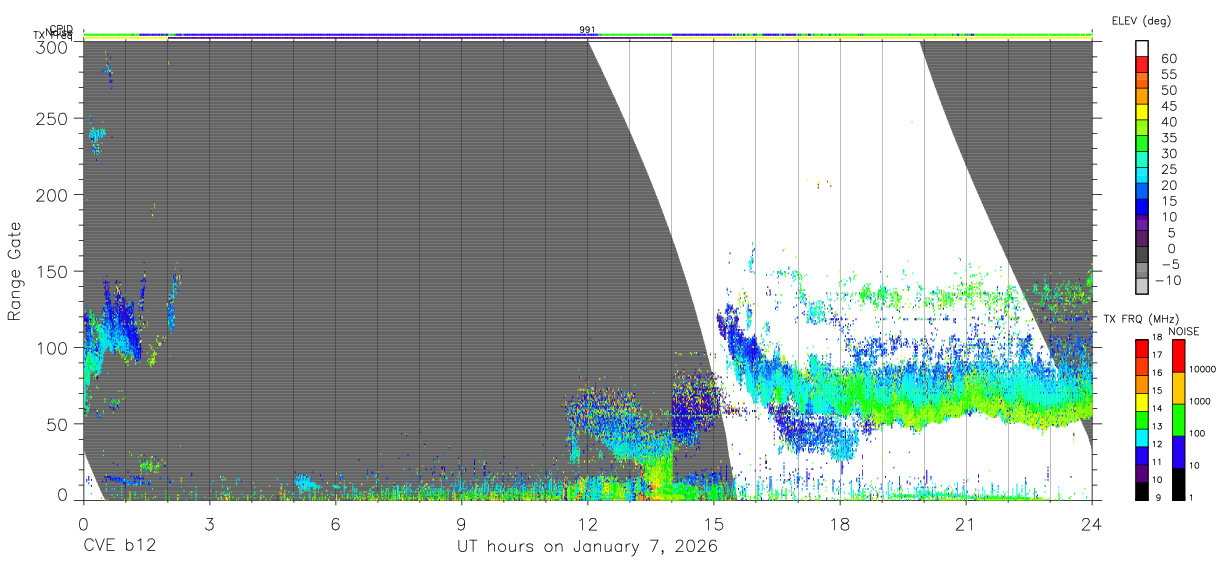Select the white top box of ELEV colorbar

pyautogui.click(x=1143, y=49)
